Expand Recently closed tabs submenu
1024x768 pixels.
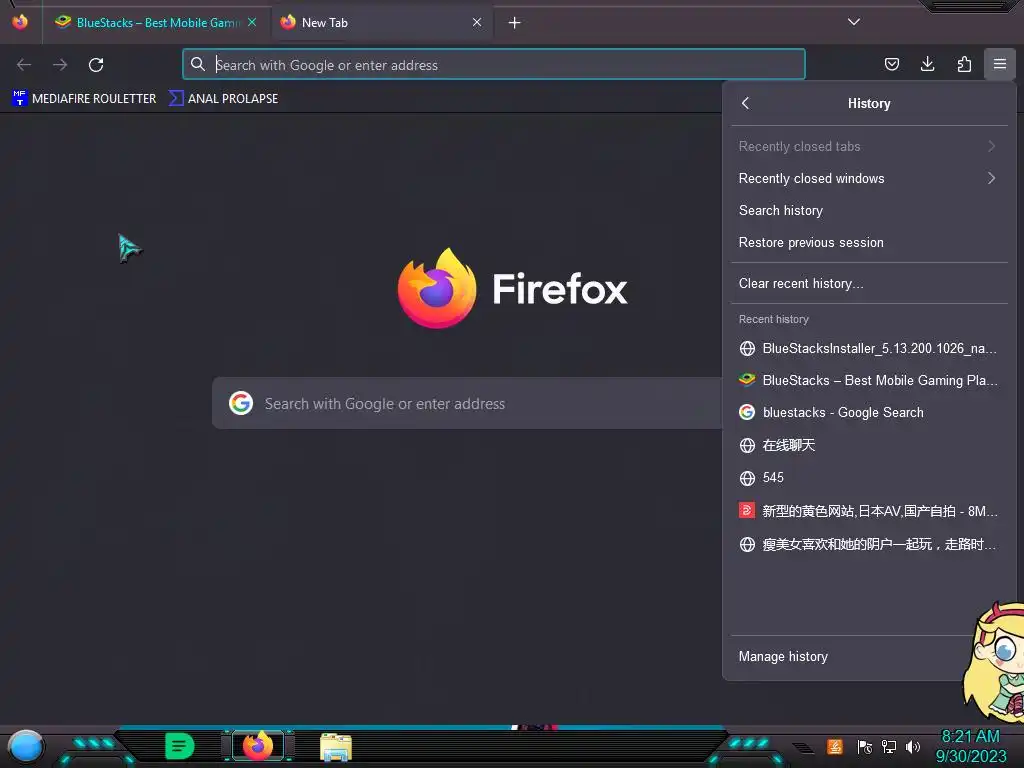tap(869, 146)
